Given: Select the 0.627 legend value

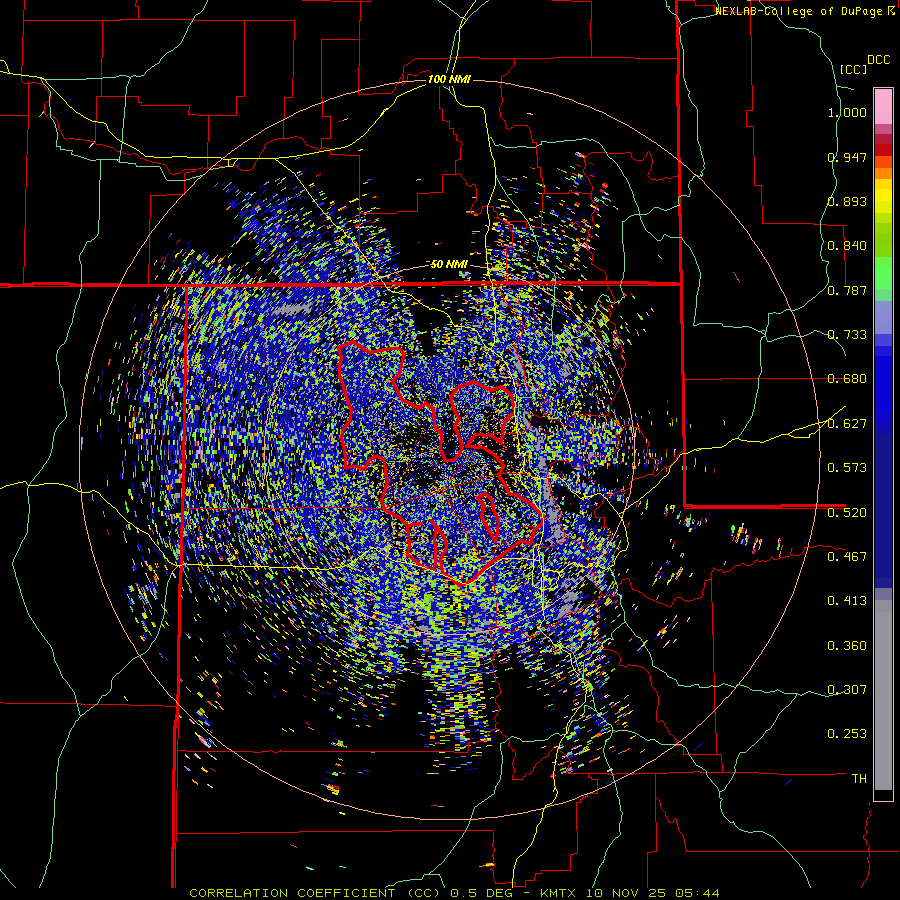Looking at the screenshot, I should click(847, 424).
